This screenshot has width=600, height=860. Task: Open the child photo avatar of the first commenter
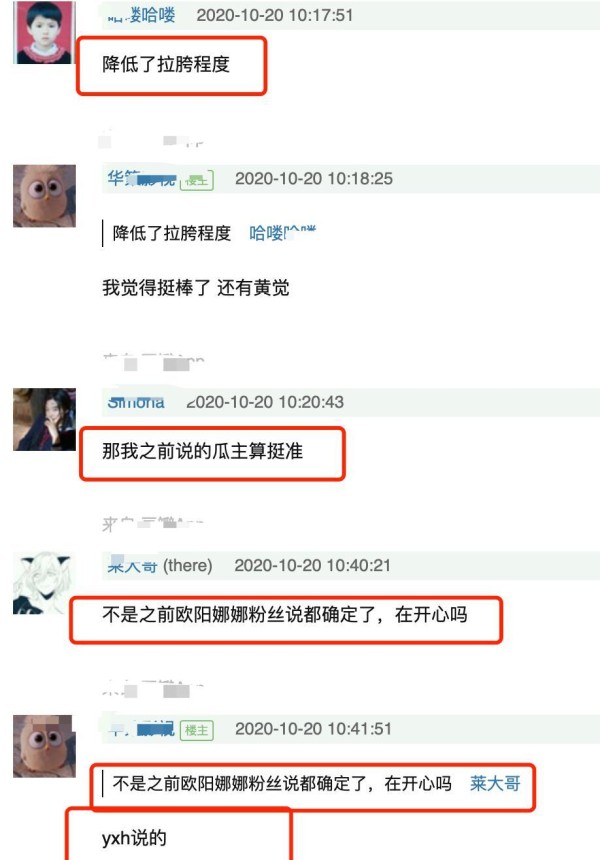44,32
